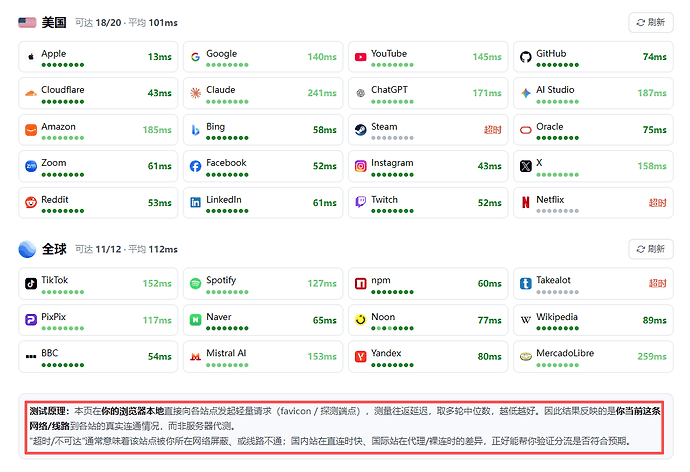Image resolution: width=690 pixels, height=472 pixels.
Task: Refresh the 美国 section results
Action: coord(651,22)
